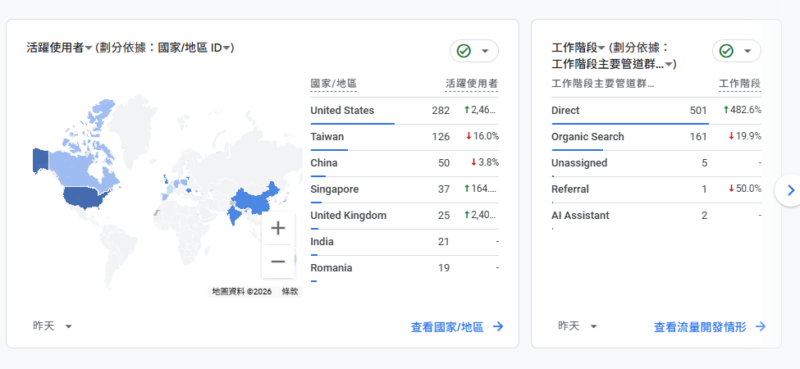Select the AI Assistant channel row
The image size is (800, 369).
[656, 215]
